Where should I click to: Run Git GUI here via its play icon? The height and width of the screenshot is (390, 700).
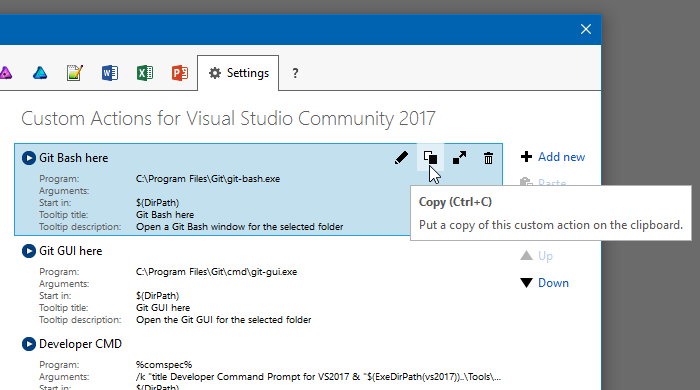(x=29, y=251)
